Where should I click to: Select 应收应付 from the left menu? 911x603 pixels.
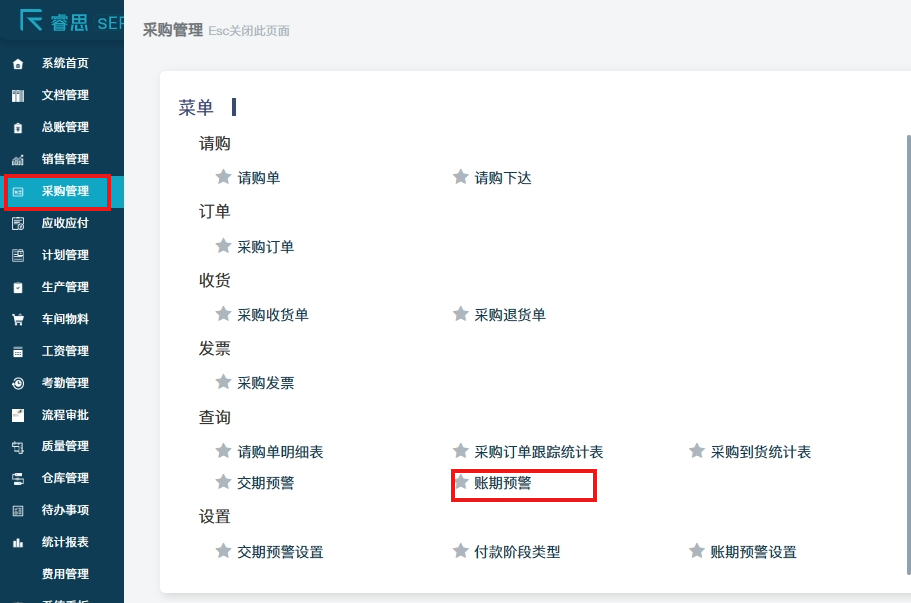click(65, 223)
